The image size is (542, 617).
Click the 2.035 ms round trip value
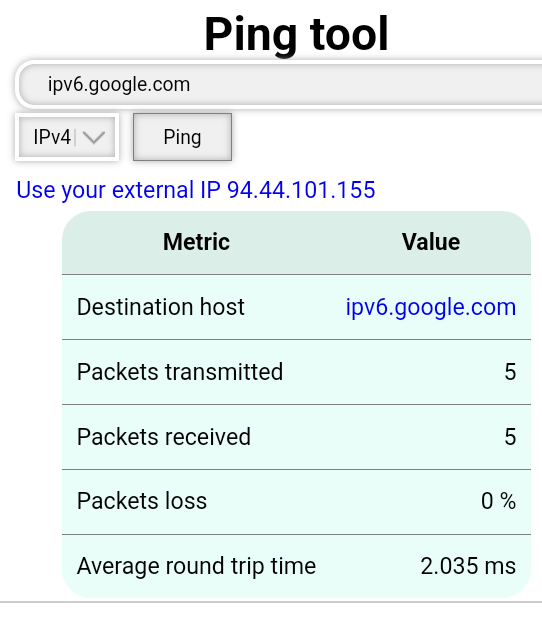pyautogui.click(x=468, y=566)
